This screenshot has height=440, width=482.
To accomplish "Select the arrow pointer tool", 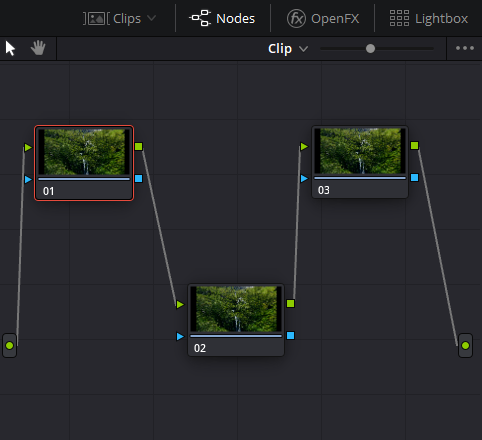I will 10,48.
